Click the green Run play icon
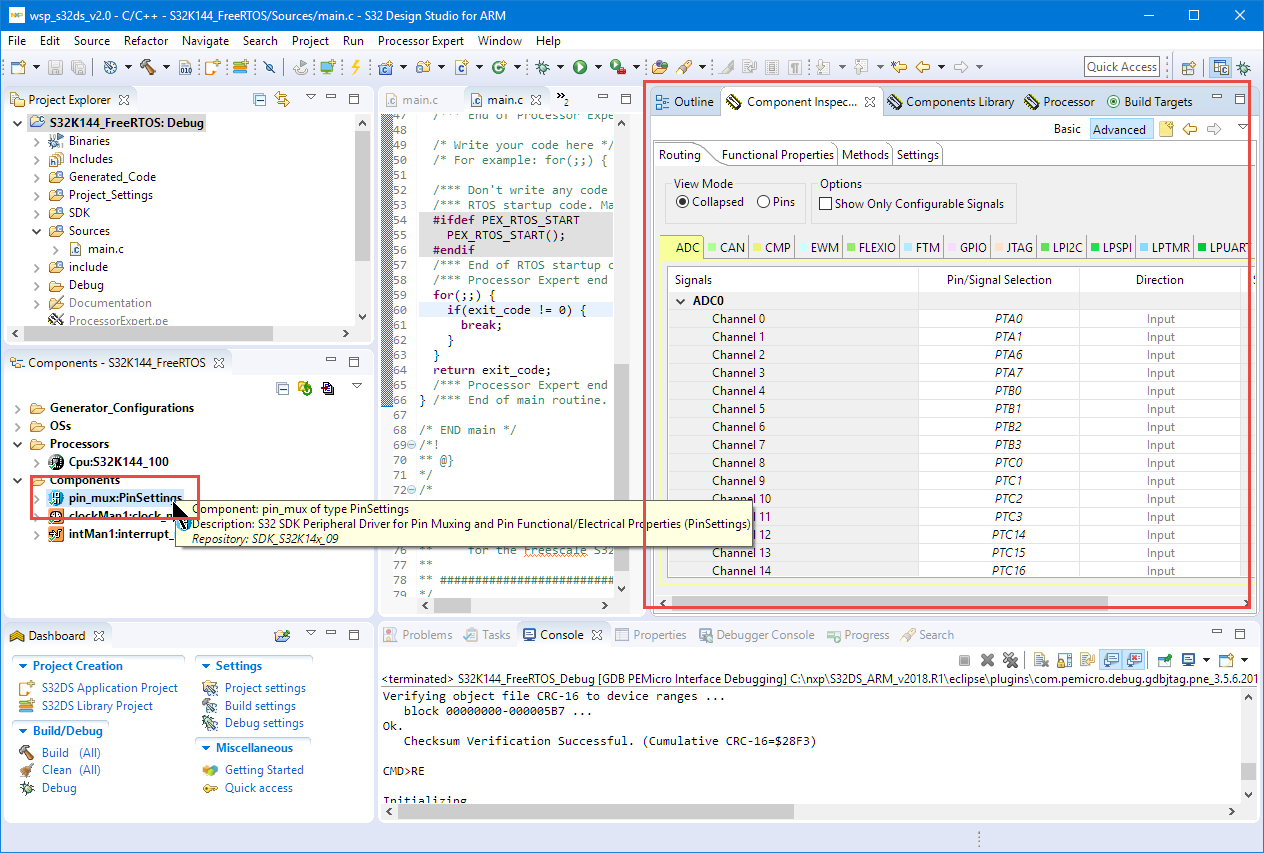 coord(580,67)
